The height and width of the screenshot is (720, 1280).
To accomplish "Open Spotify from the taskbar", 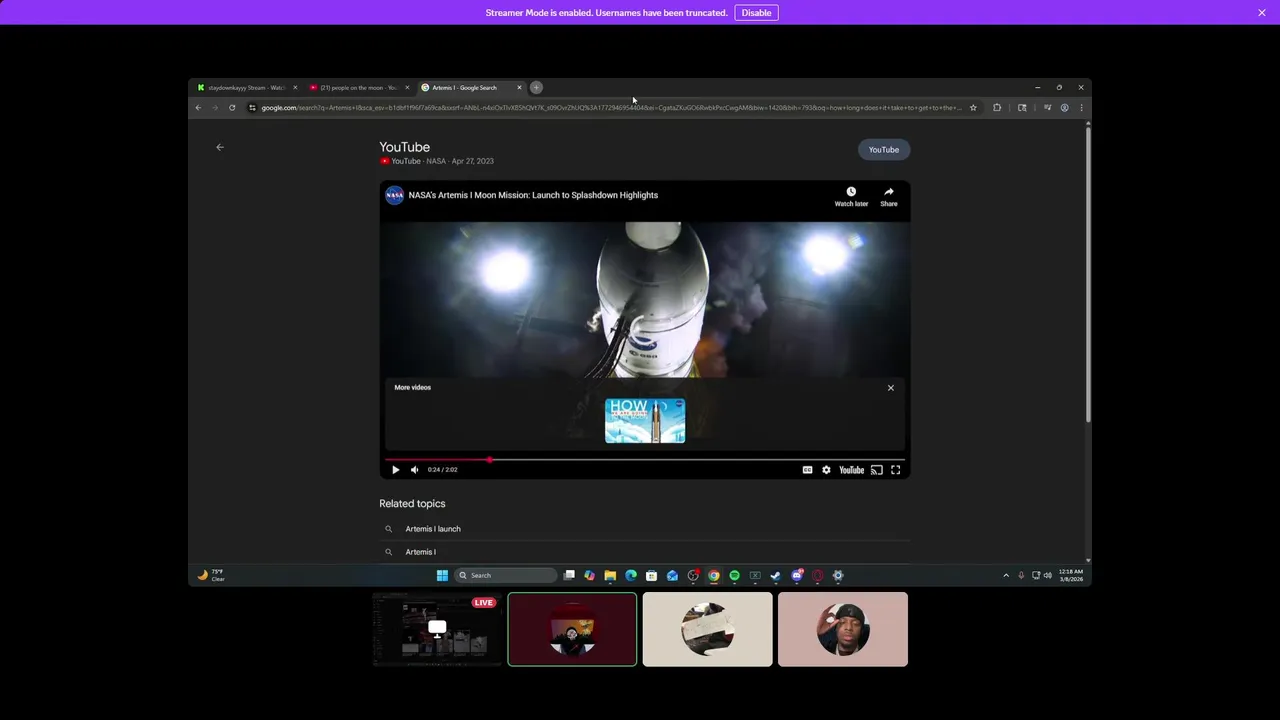I will [x=734, y=575].
